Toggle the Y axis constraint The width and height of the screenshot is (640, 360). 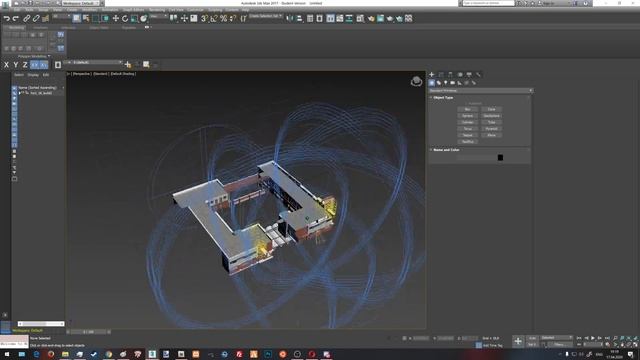pos(16,64)
